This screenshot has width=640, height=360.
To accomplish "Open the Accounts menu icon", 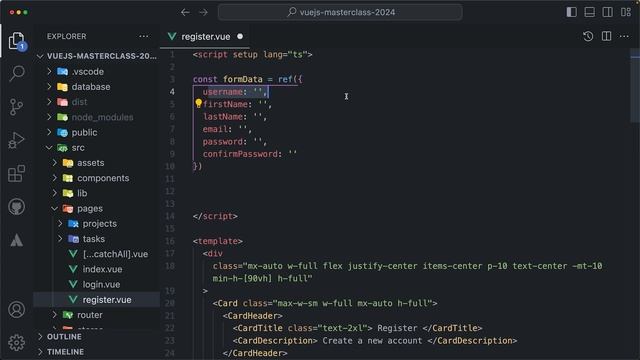I will [x=16, y=310].
